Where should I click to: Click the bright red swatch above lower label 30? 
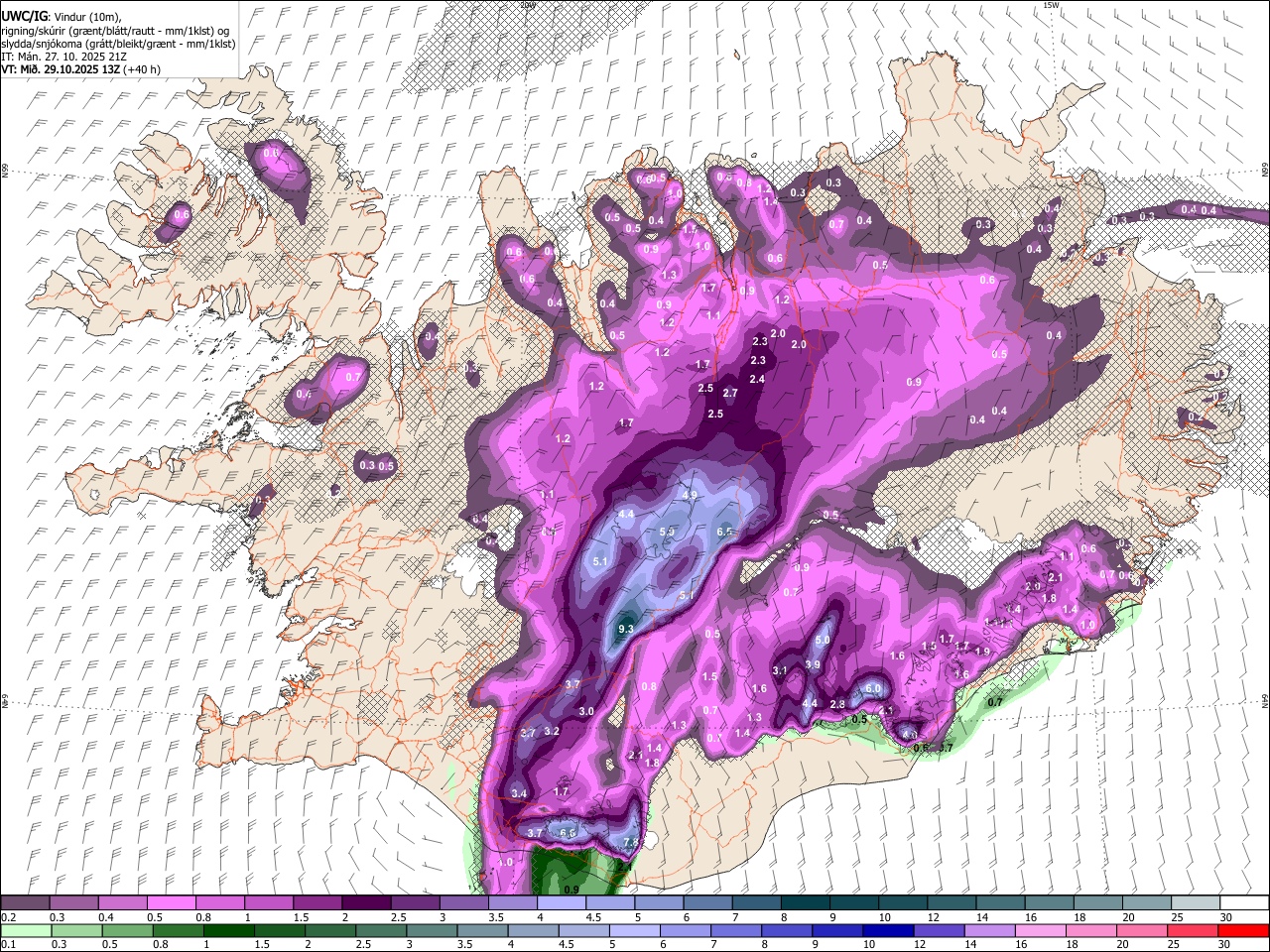coord(1243,931)
